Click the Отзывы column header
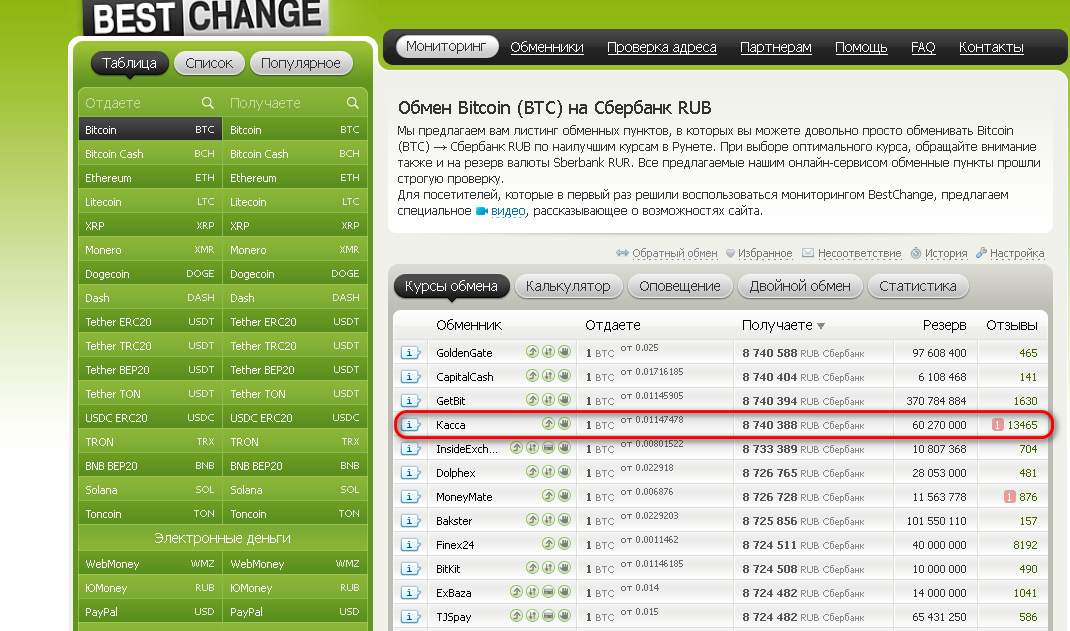 click(1011, 325)
